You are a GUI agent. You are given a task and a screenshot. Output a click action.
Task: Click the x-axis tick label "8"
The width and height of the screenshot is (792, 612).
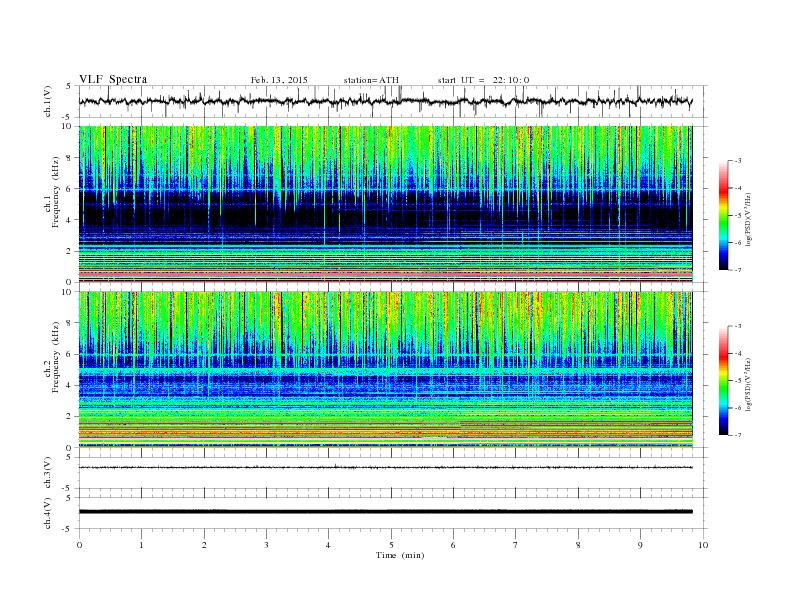(578, 545)
